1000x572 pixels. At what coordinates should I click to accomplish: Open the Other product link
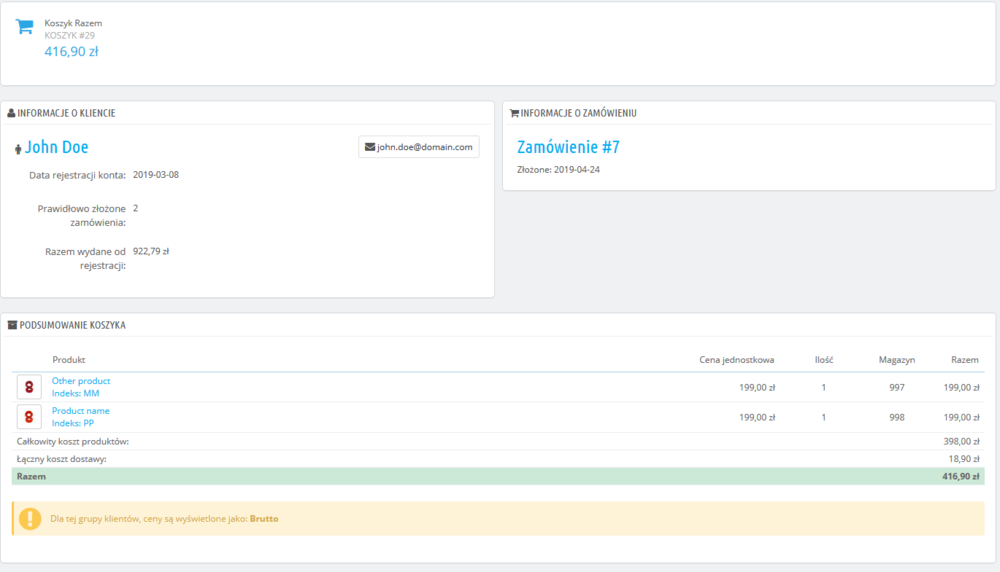coord(81,381)
